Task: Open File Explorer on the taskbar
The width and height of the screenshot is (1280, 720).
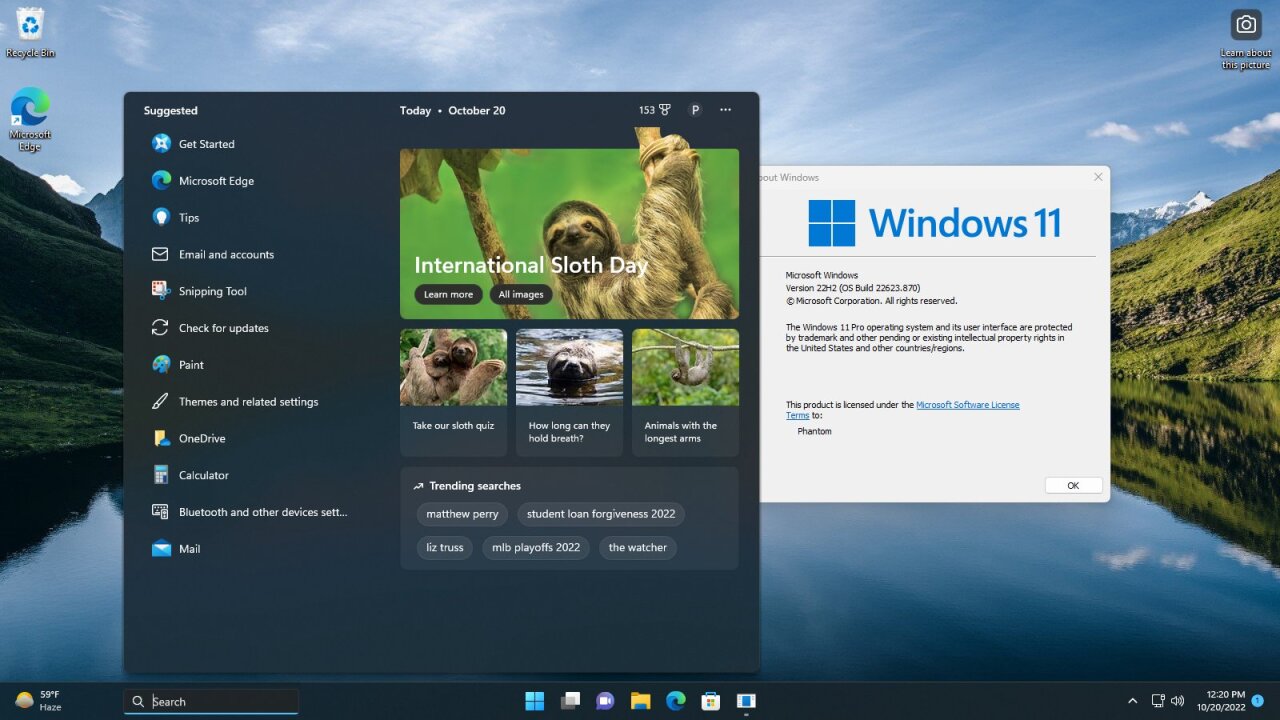Action: (x=641, y=701)
